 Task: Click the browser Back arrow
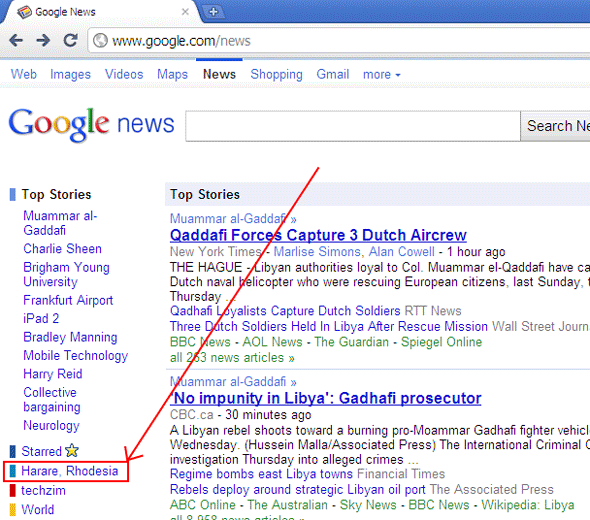[16, 40]
